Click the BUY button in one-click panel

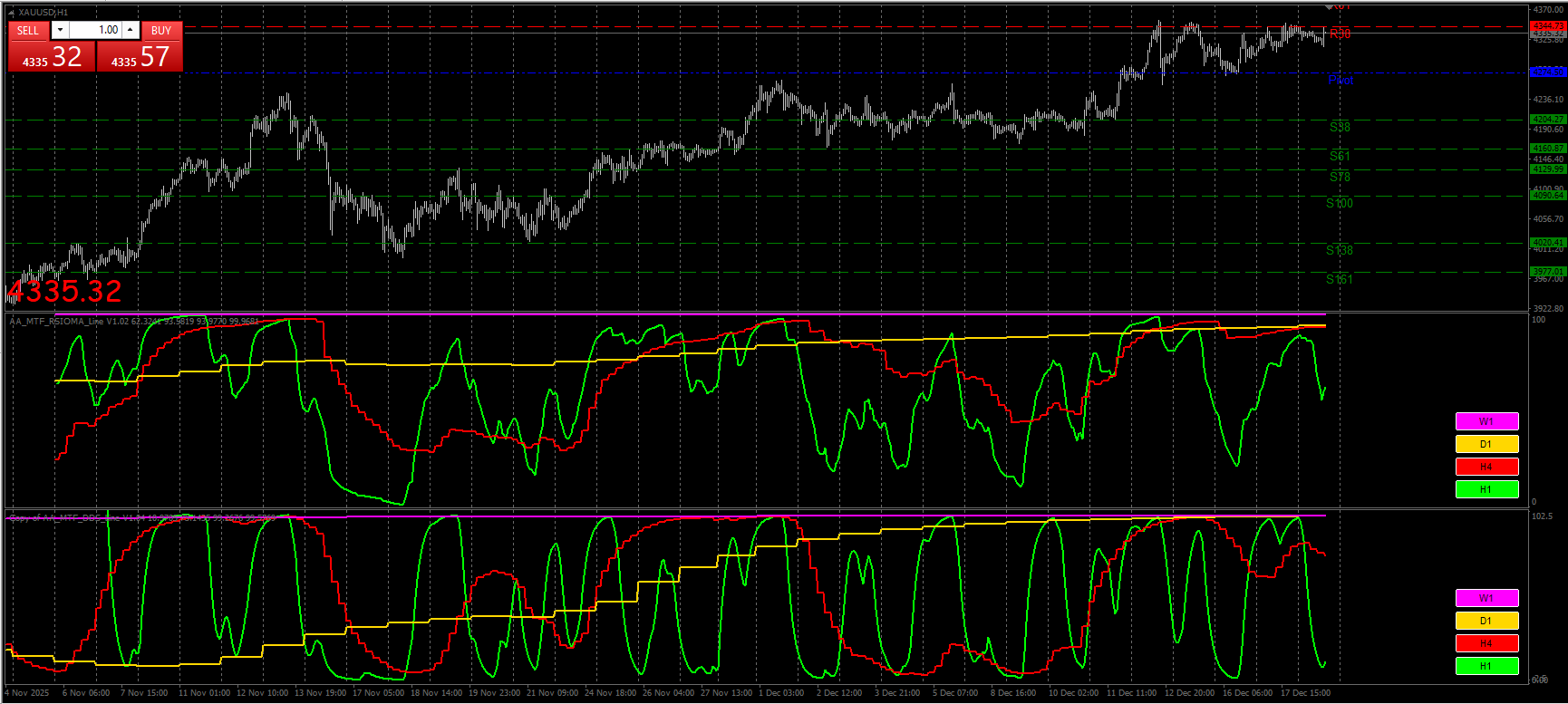point(161,31)
